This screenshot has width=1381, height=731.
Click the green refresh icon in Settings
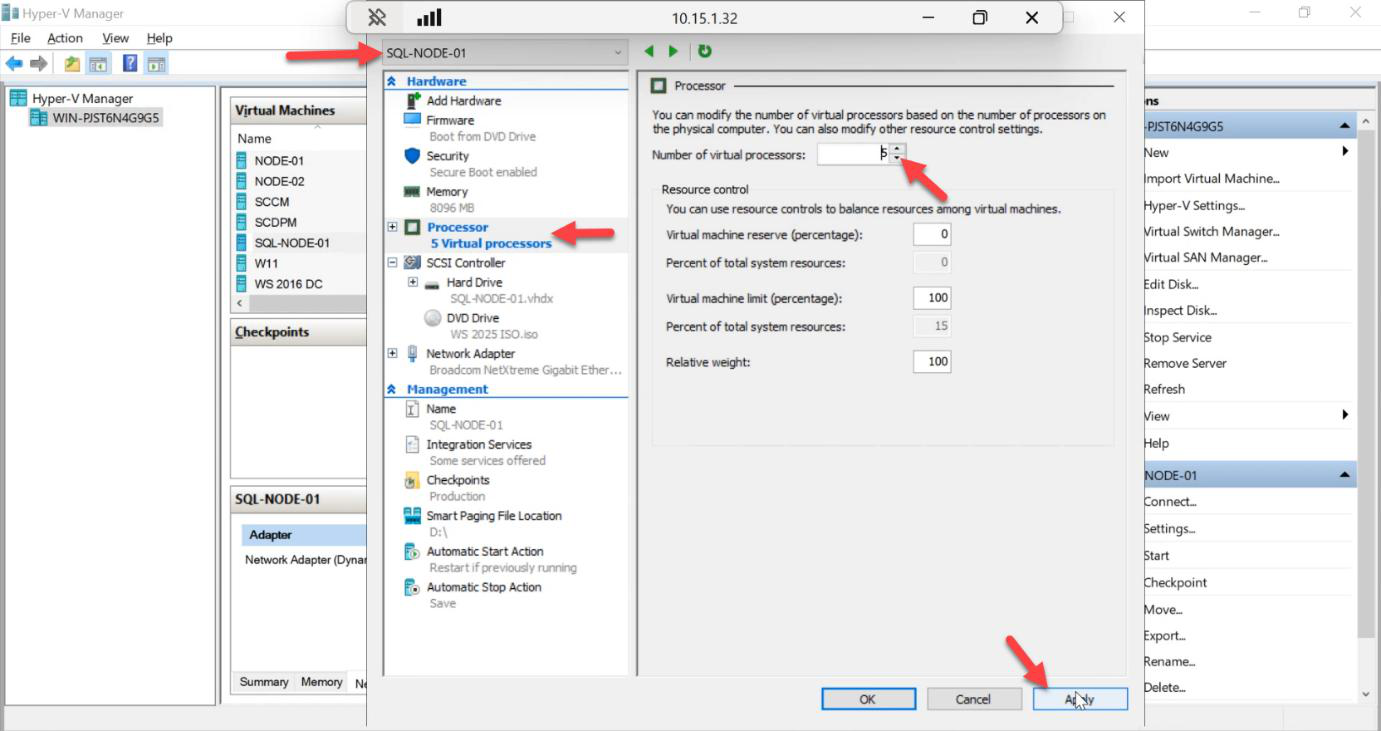pyautogui.click(x=705, y=51)
